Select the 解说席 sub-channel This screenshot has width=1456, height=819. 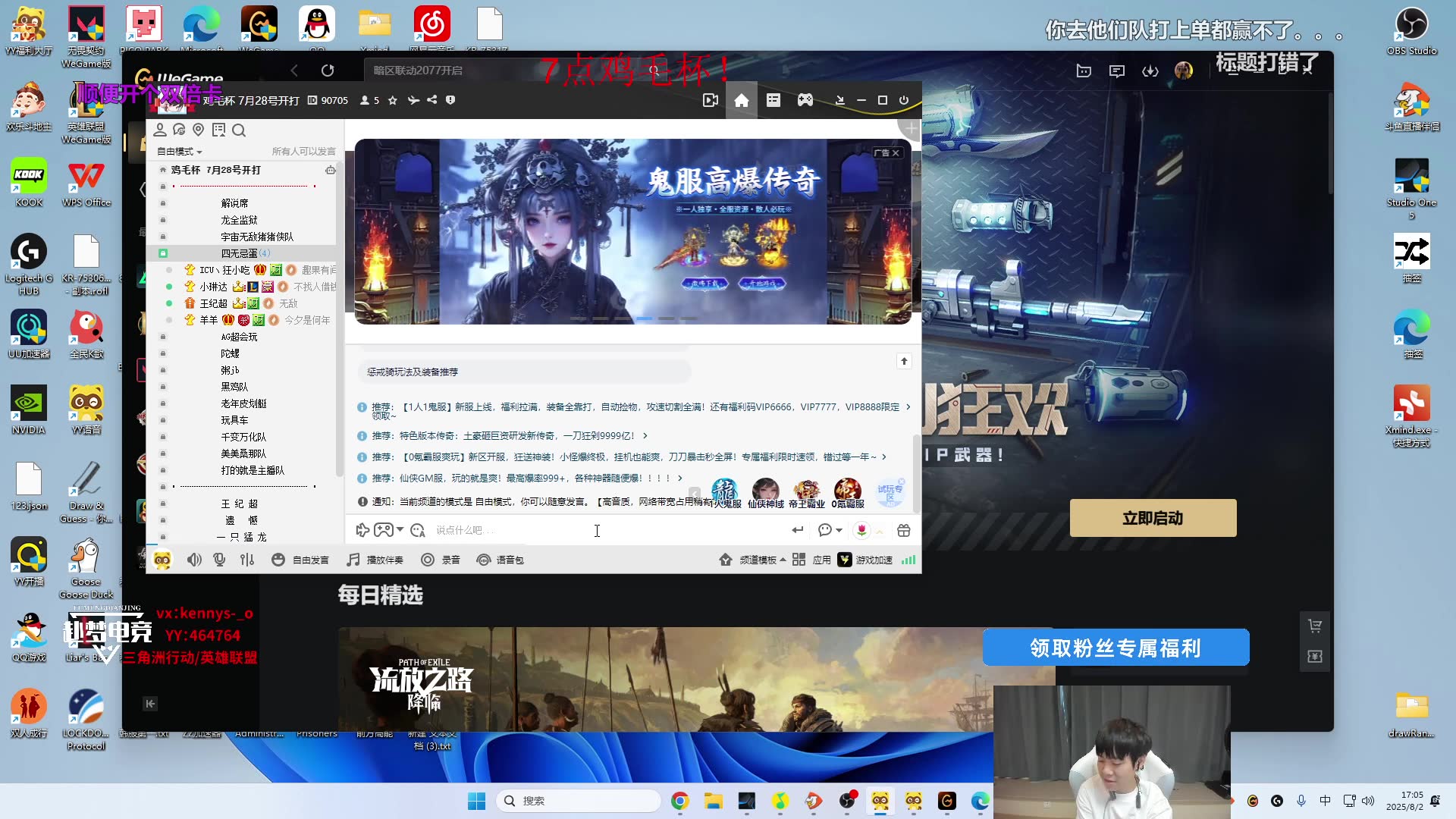pyautogui.click(x=234, y=203)
